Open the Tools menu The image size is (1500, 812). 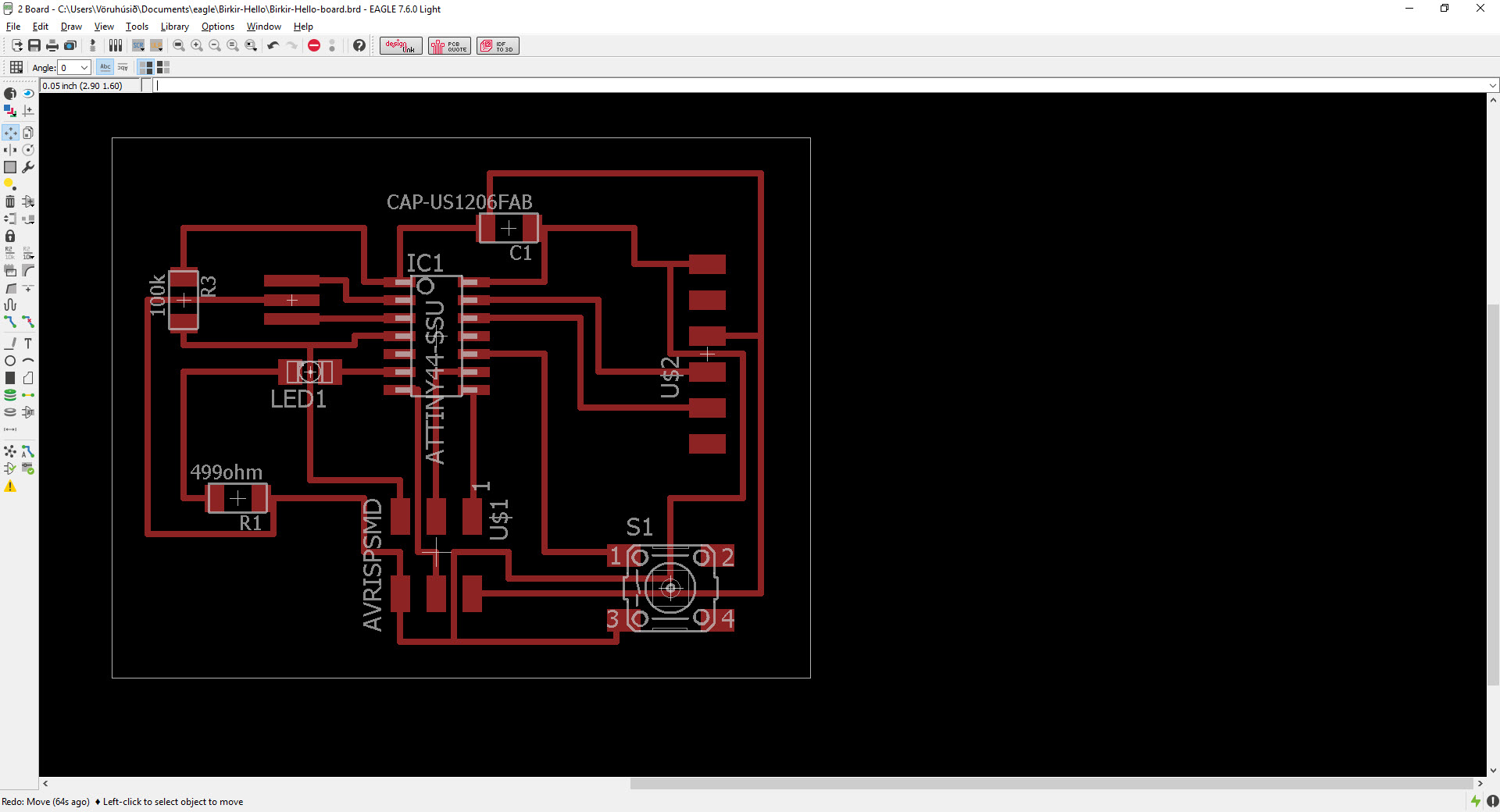pyautogui.click(x=137, y=27)
